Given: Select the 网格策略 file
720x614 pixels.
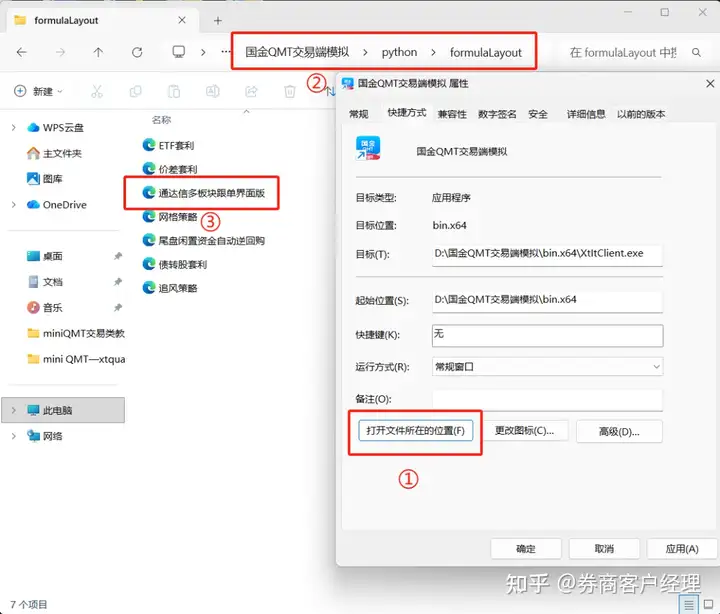Looking at the screenshot, I should click(x=169, y=216).
